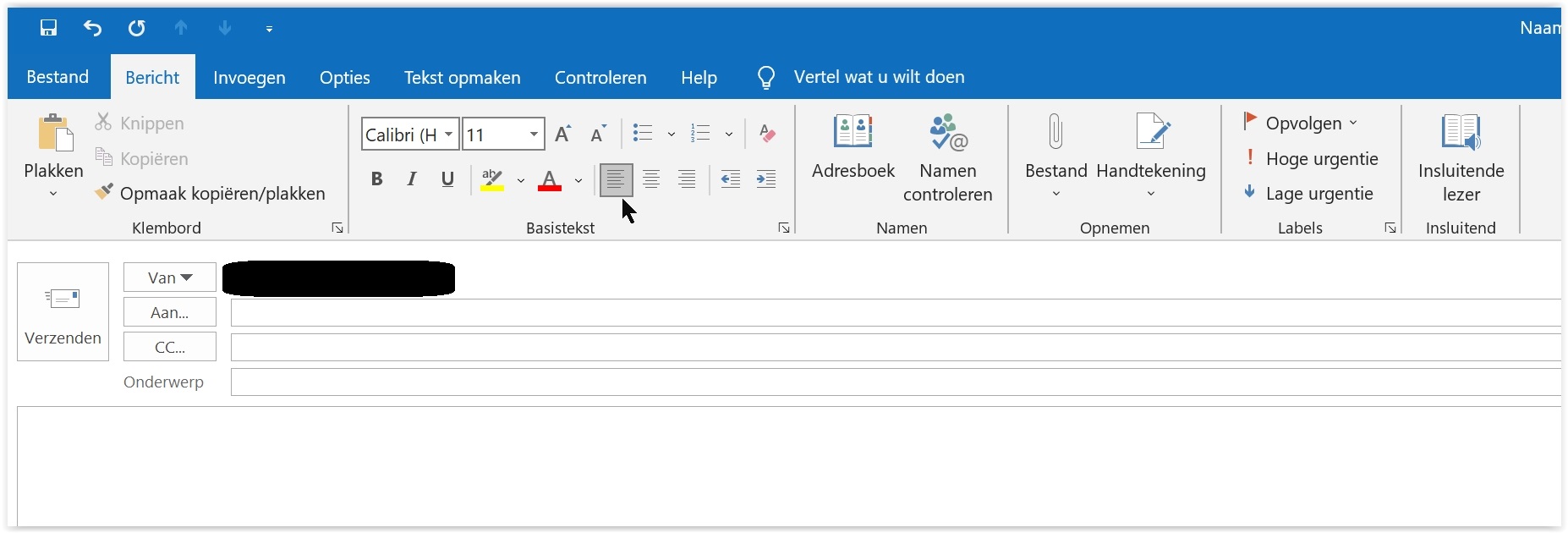Viewport: 1568px width, 533px height.
Task: Apply the red font color swatch
Action: [550, 179]
